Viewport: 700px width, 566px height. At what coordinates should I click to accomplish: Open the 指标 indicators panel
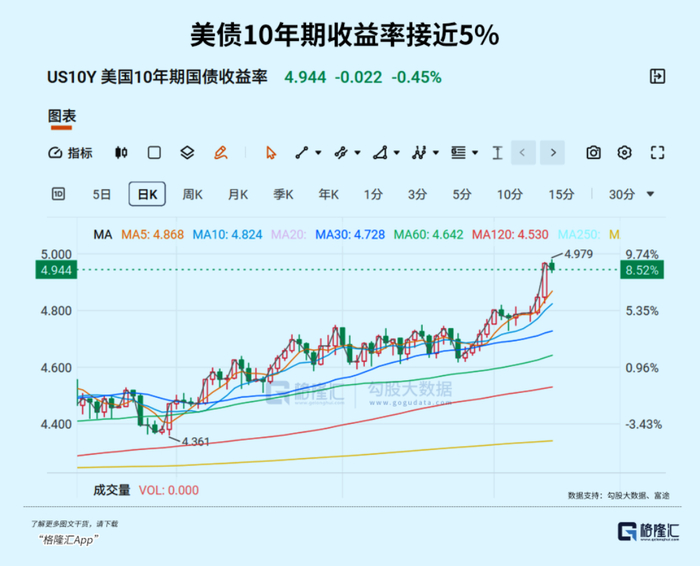click(70, 153)
